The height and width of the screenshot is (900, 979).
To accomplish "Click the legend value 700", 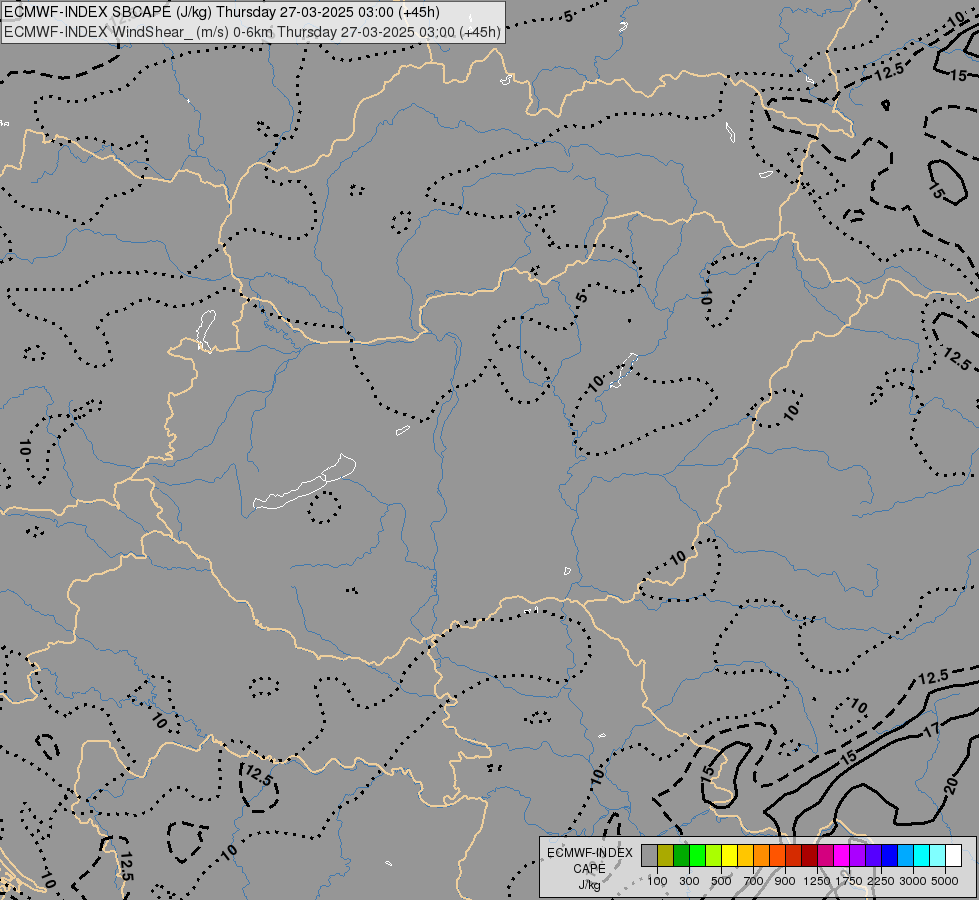I will (x=754, y=881).
